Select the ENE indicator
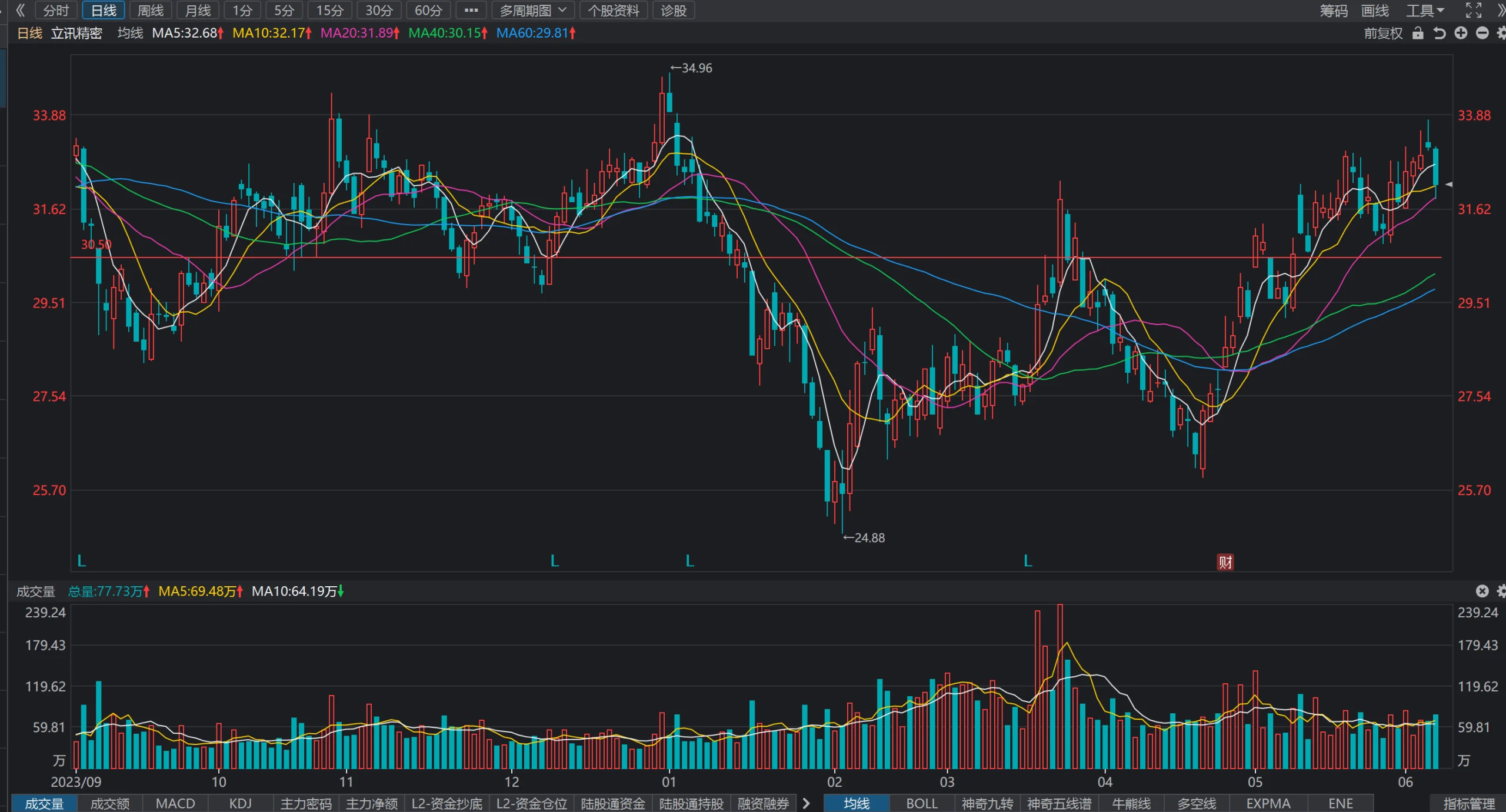This screenshot has height=812, width=1506. click(1341, 803)
